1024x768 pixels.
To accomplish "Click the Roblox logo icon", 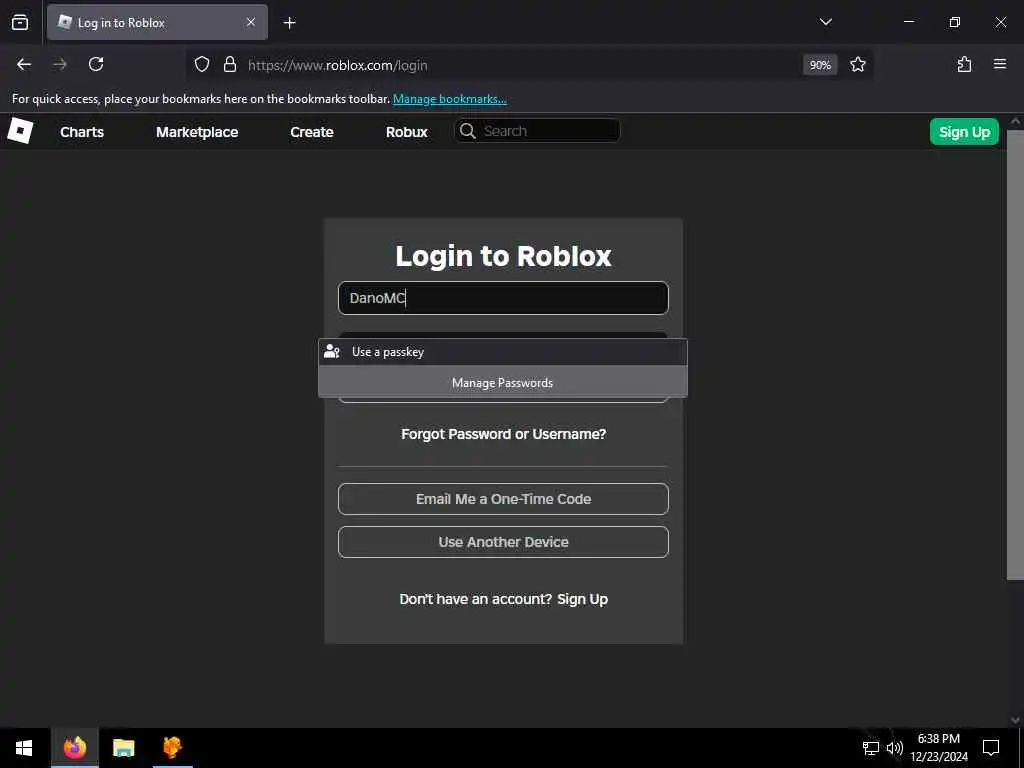I will click(x=20, y=131).
